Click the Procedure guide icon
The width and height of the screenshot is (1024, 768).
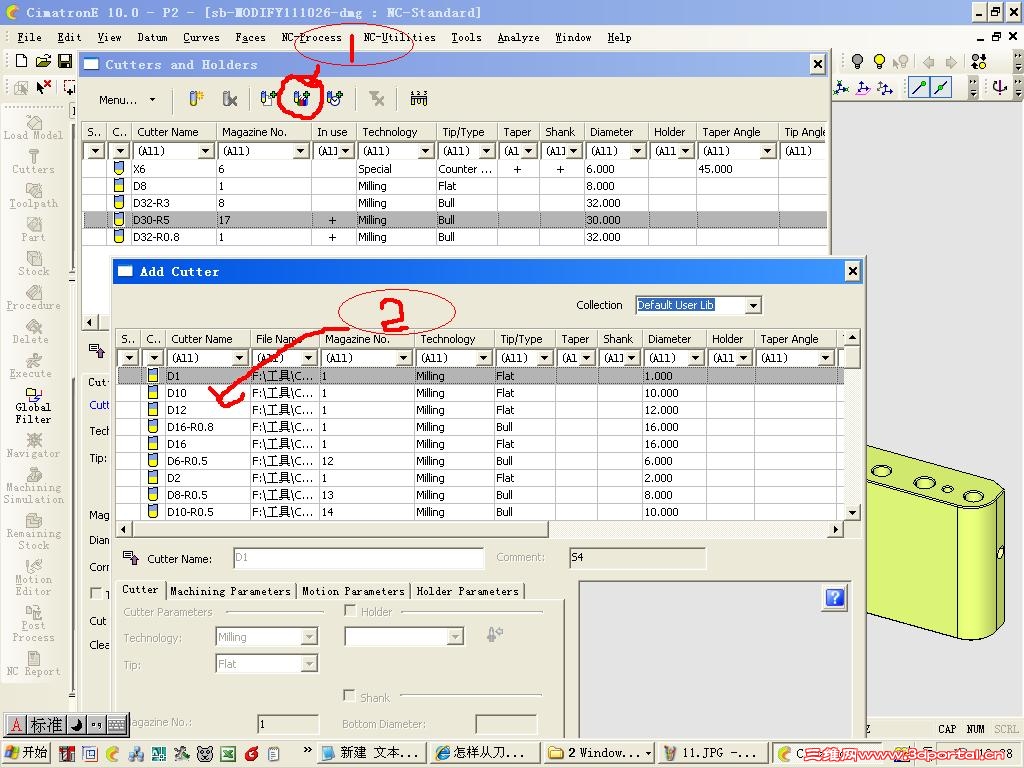pyautogui.click(x=33, y=298)
